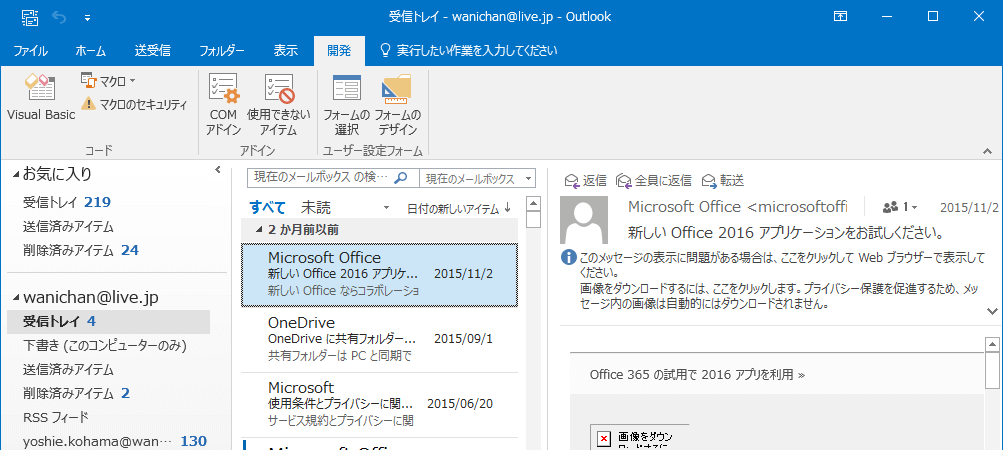The image size is (1003, 450).
Task: Switch to the Home ribbon tab
Action: pyautogui.click(x=91, y=49)
